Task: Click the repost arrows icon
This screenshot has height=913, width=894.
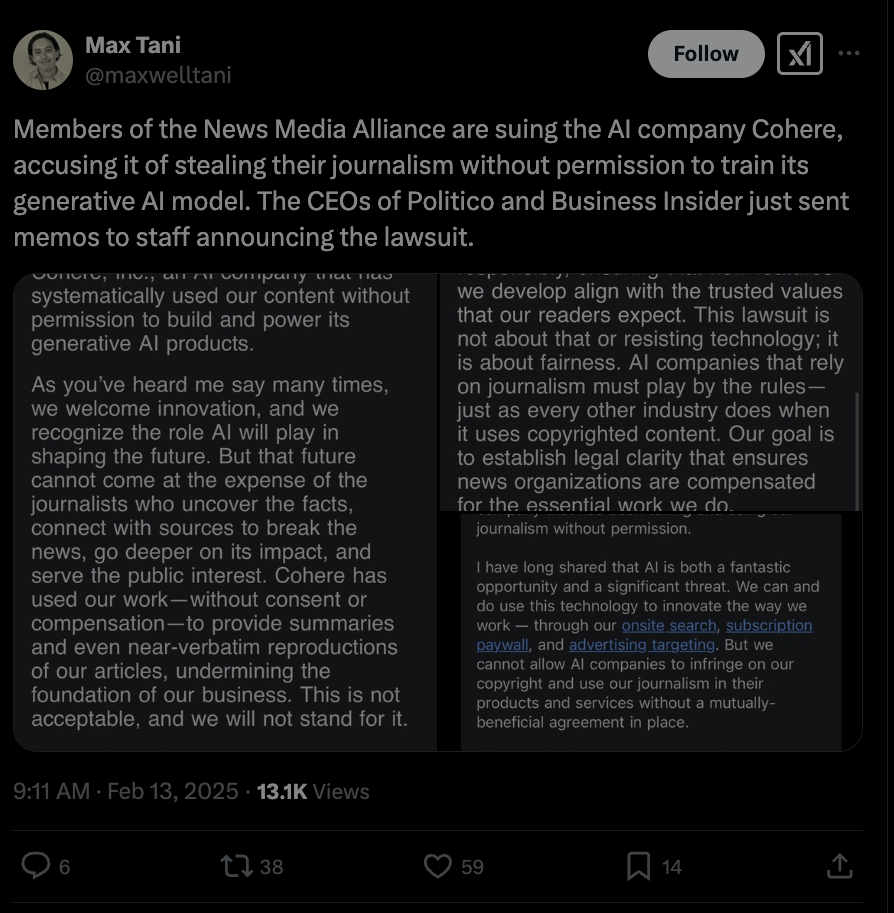Action: coord(236,866)
